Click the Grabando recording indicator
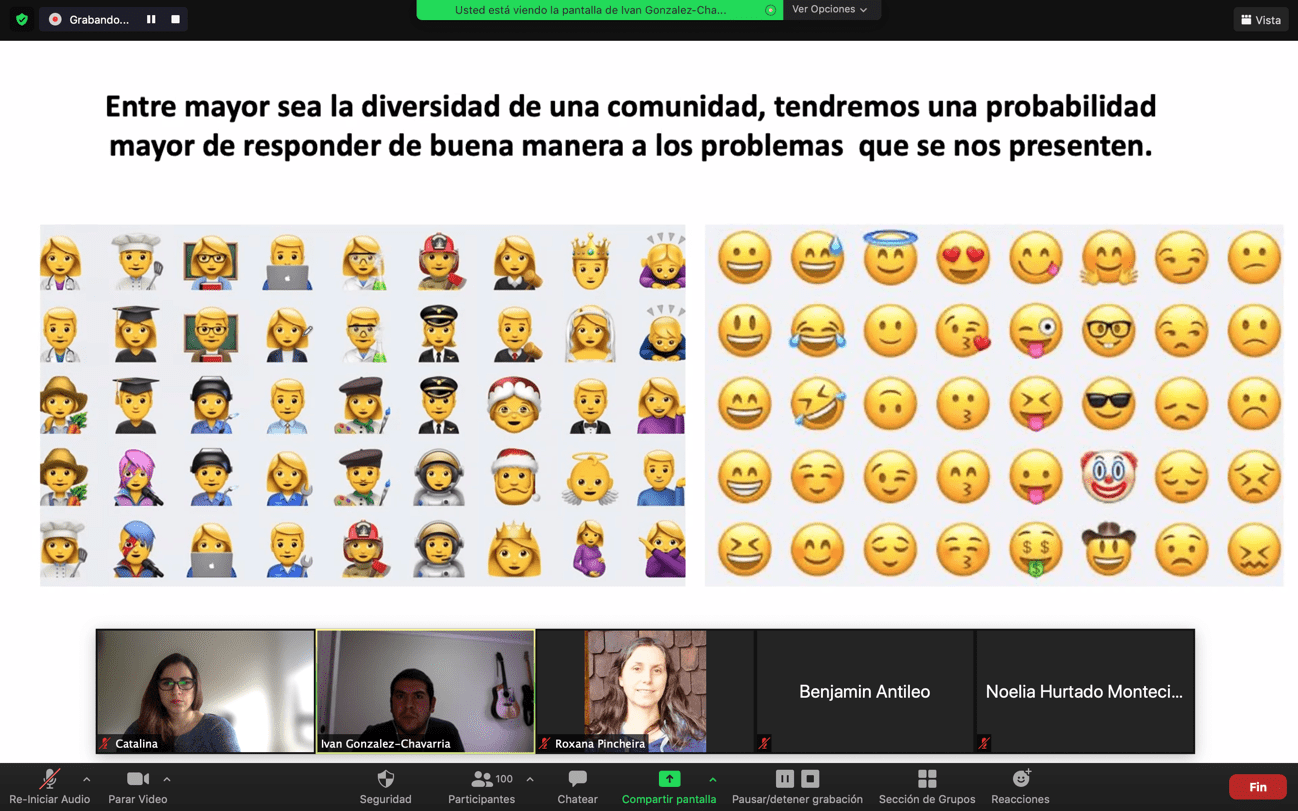The image size is (1298, 811). [x=91, y=19]
